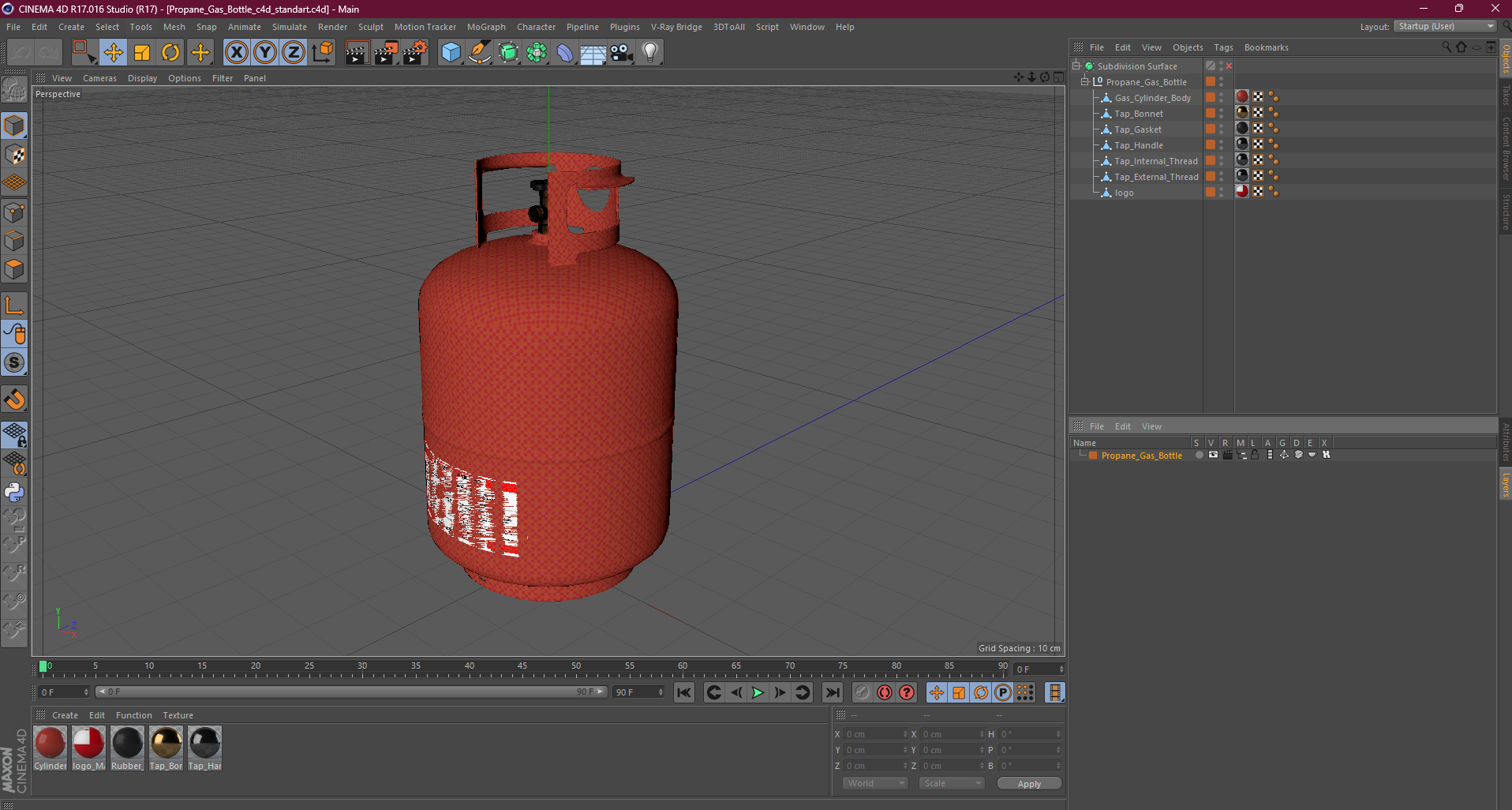The height and width of the screenshot is (810, 1512).
Task: Open Edit Render Settings icon
Action: tap(415, 53)
